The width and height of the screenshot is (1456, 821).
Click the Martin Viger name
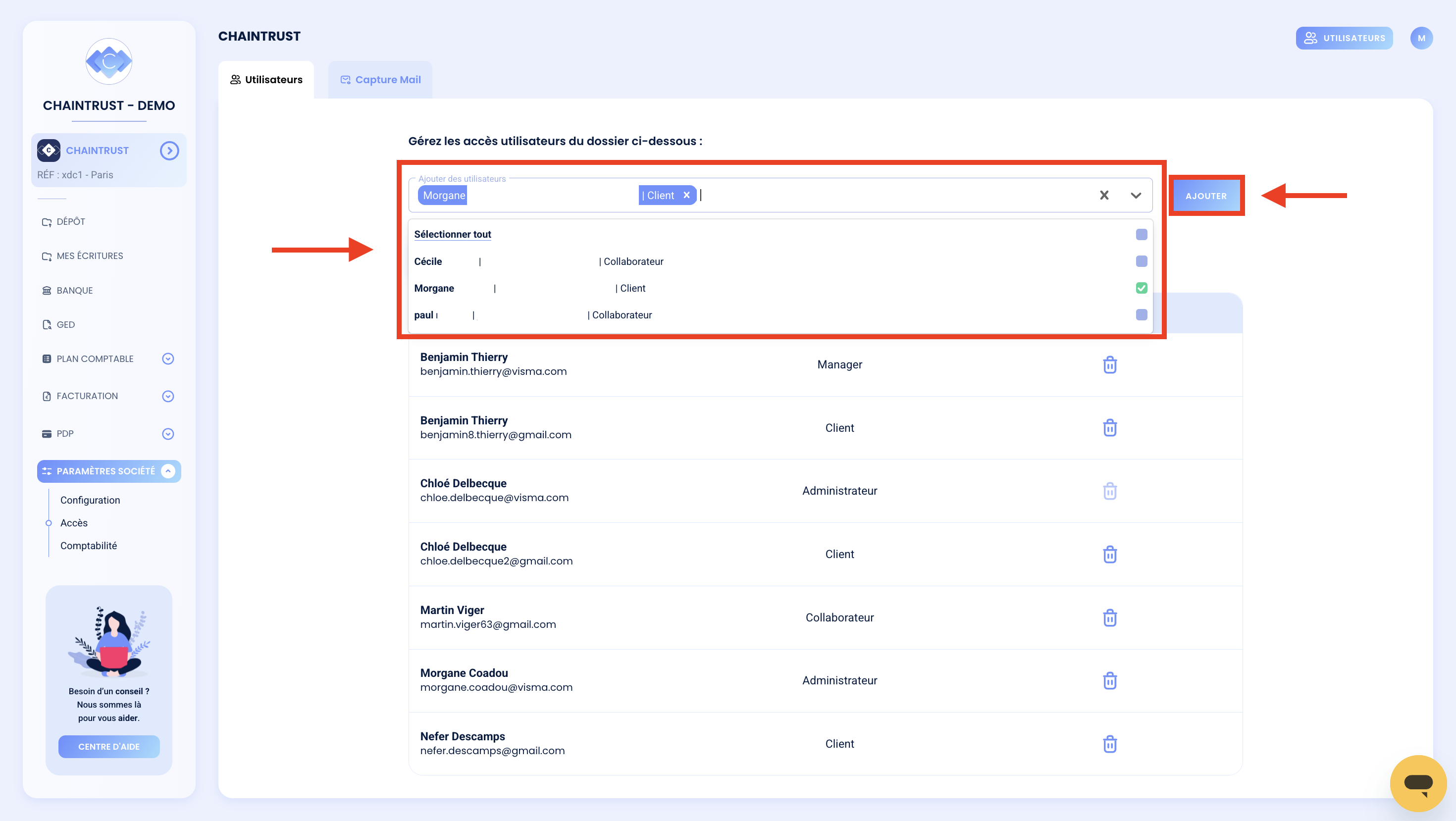(x=452, y=610)
